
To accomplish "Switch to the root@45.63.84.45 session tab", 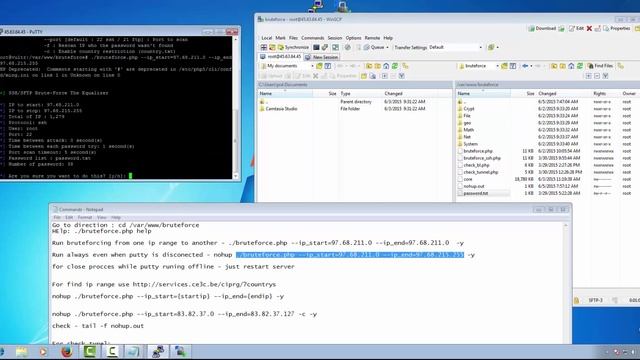I will coord(281,57).
